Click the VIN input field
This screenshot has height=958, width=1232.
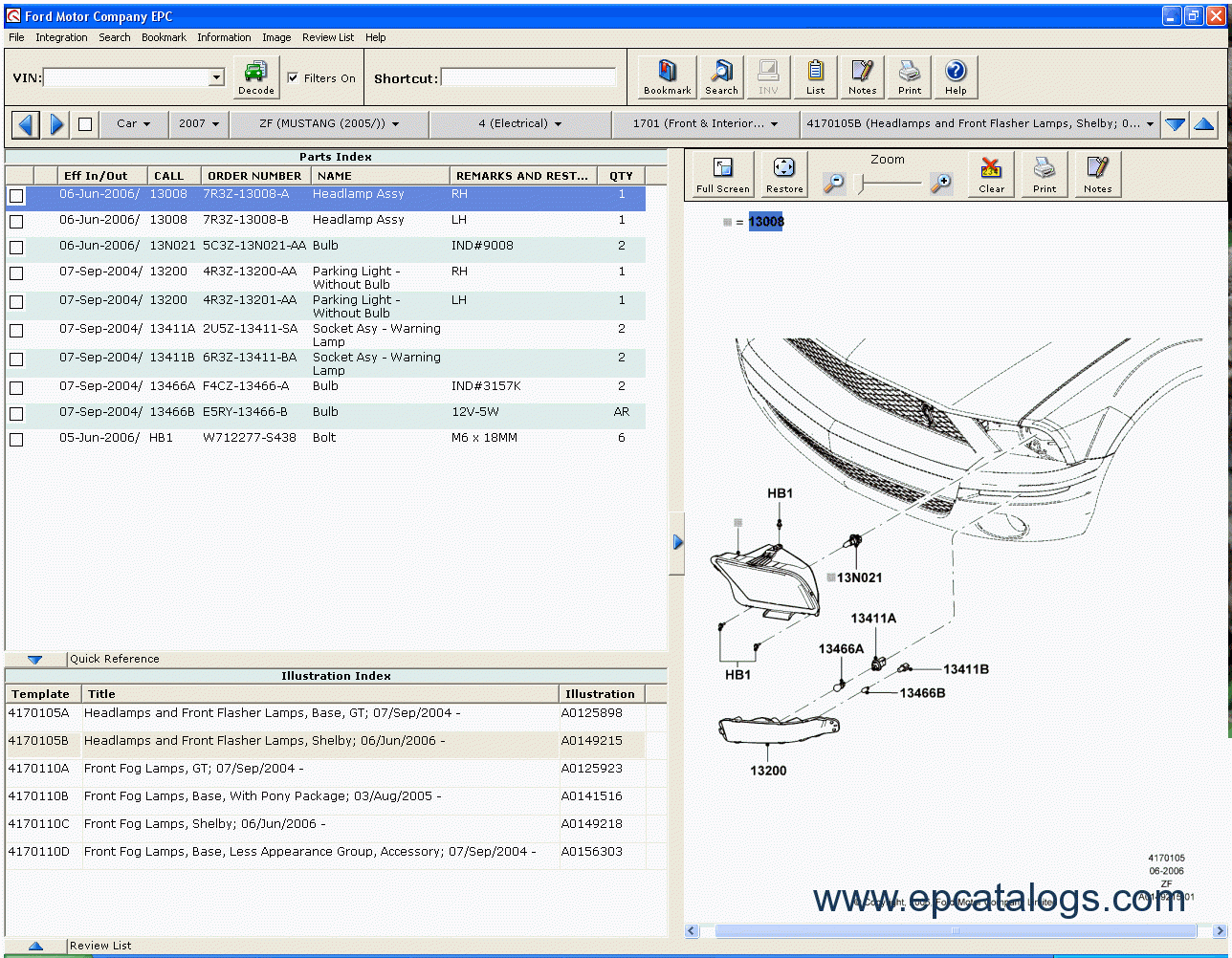coord(125,77)
